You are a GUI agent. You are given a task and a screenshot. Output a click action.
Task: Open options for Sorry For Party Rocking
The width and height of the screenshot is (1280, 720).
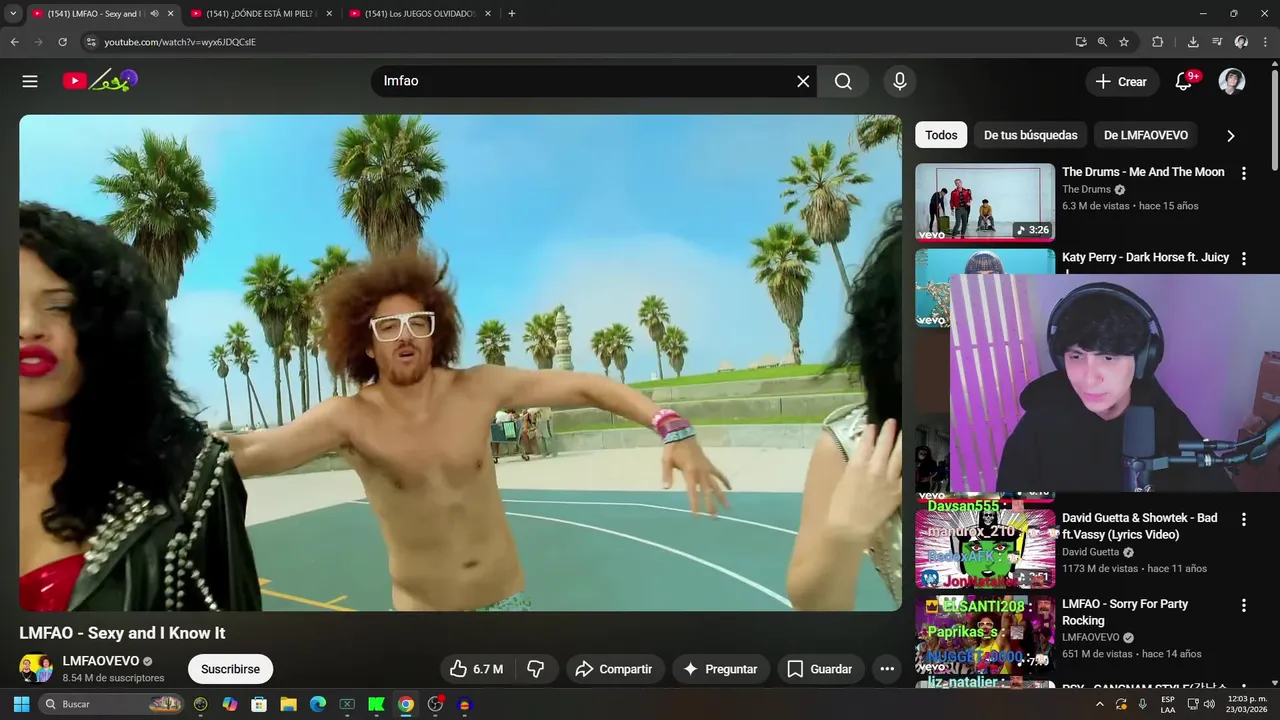[x=1243, y=606]
